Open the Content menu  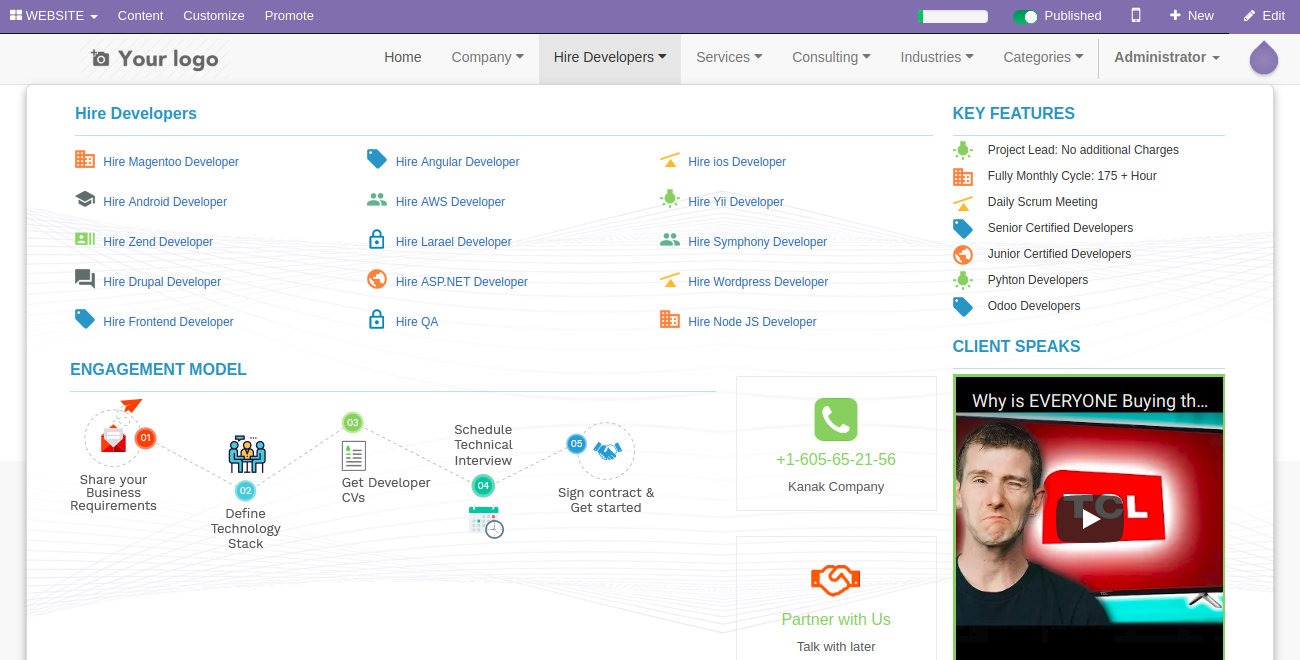(x=140, y=16)
